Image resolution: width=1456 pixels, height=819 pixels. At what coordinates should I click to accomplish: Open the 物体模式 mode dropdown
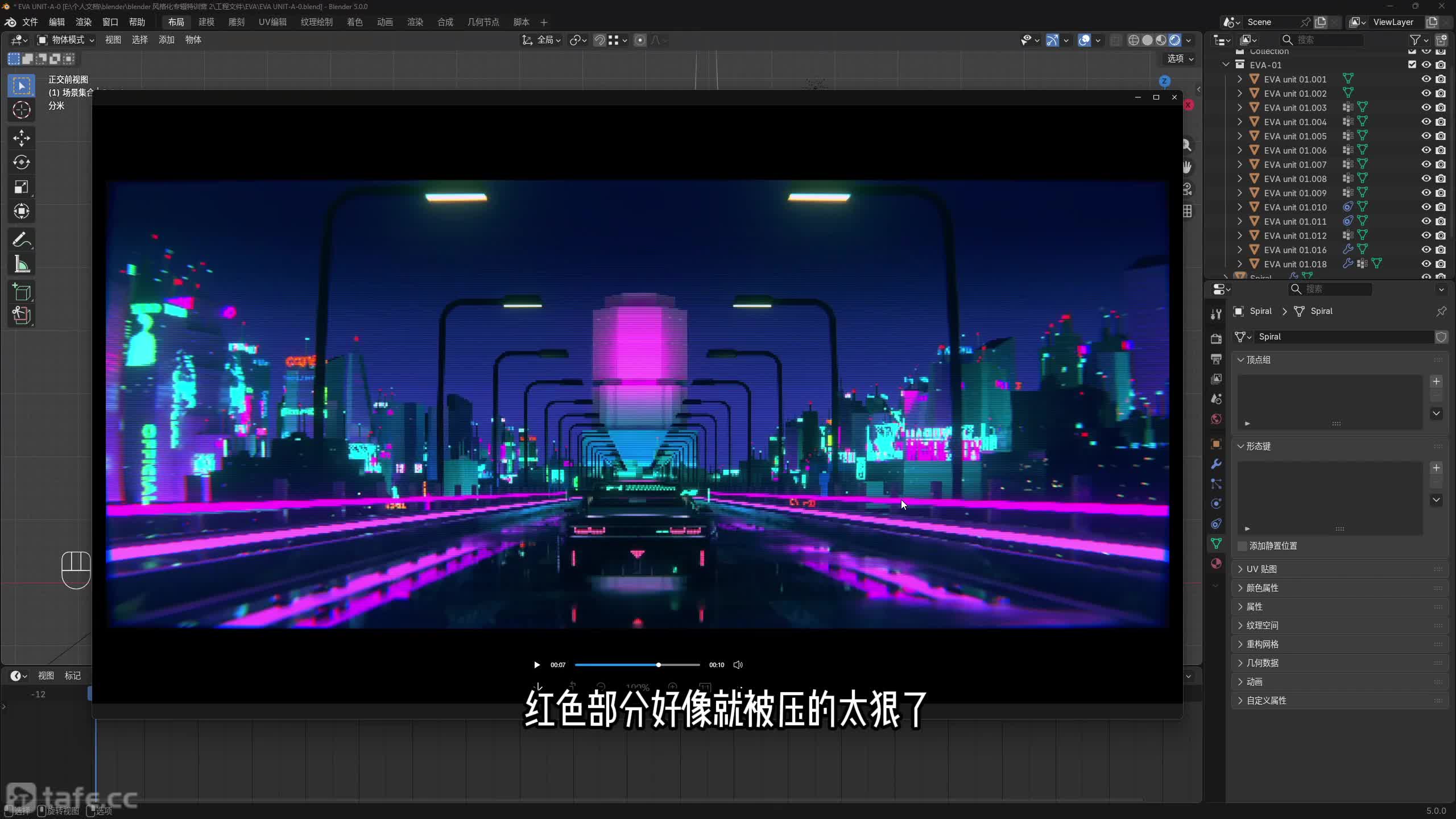pyautogui.click(x=66, y=40)
